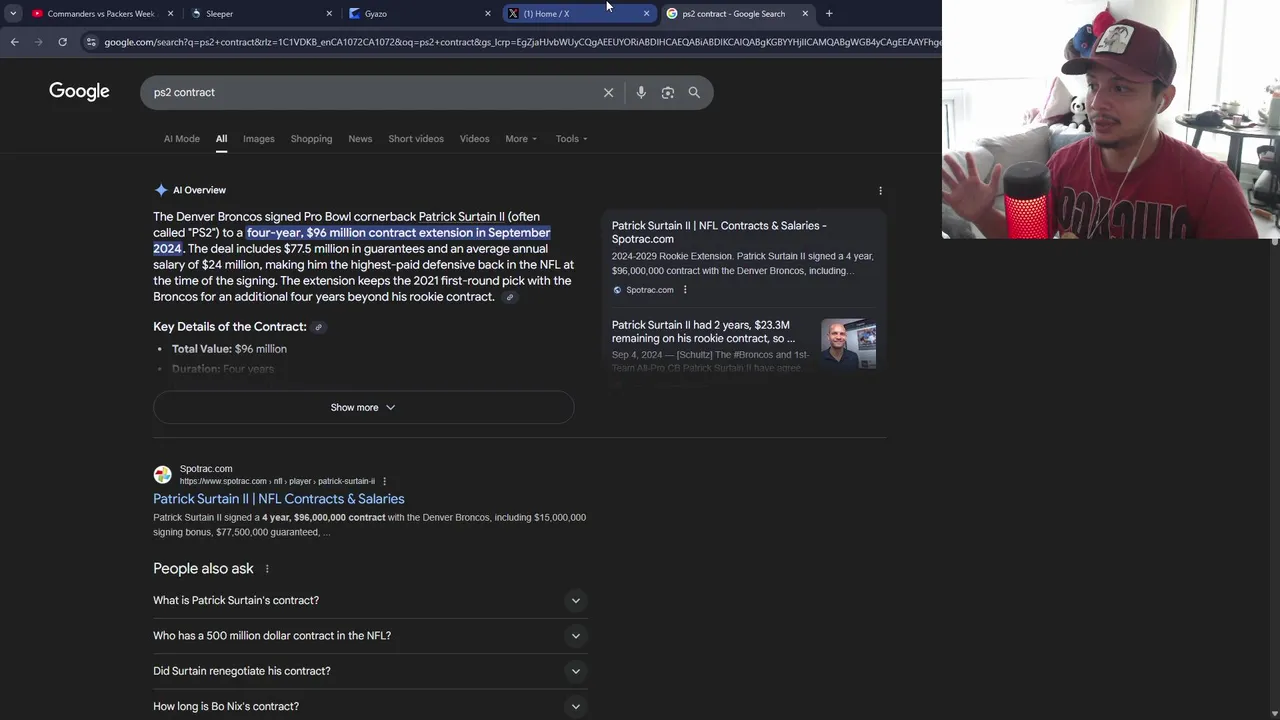Close the Gyazo tab

pos(488,13)
